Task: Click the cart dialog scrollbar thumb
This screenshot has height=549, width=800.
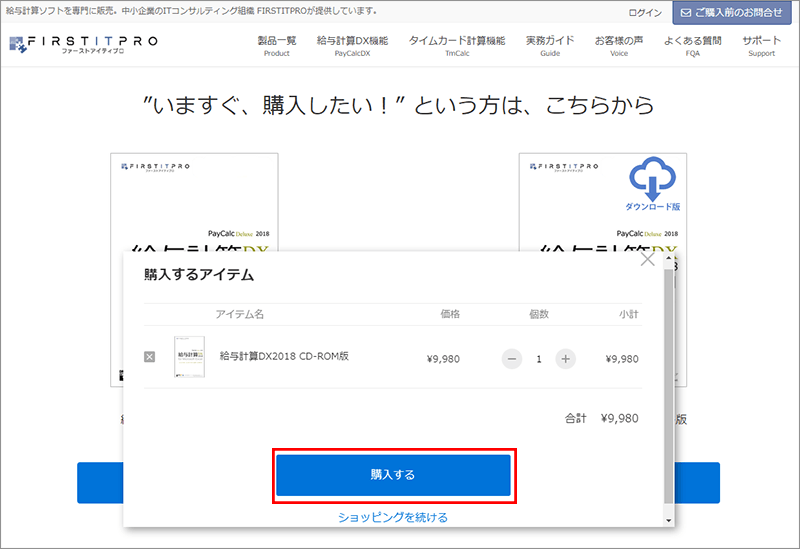Action: point(668,386)
